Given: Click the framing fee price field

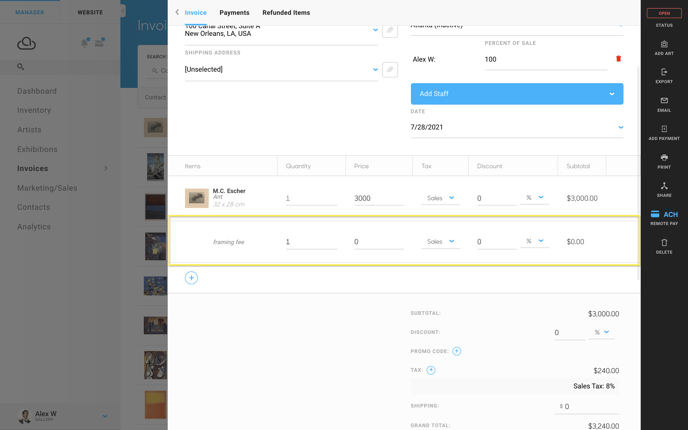Looking at the screenshot, I should coord(379,242).
